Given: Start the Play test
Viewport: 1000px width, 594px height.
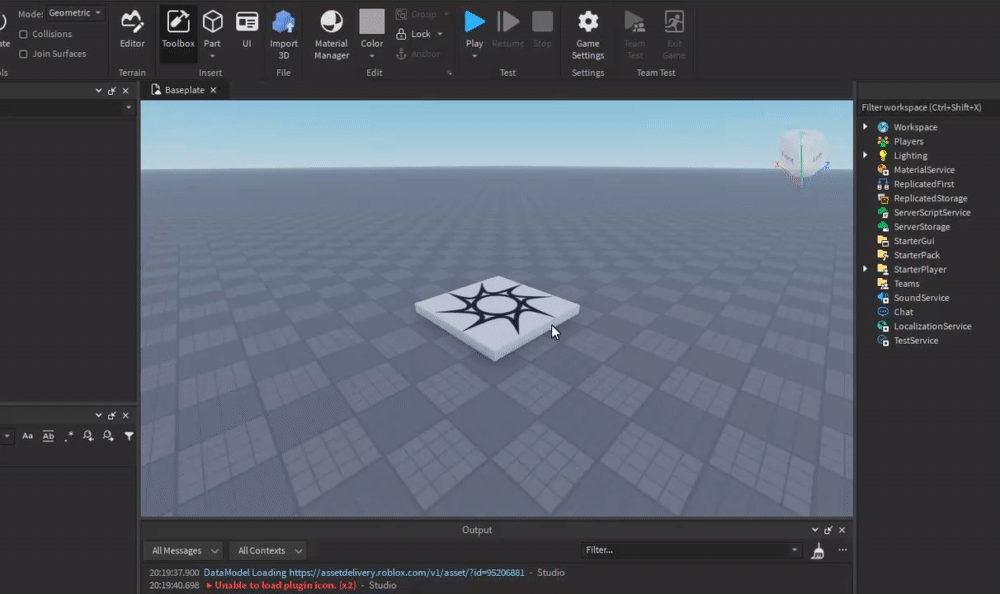Looking at the screenshot, I should [x=474, y=29].
